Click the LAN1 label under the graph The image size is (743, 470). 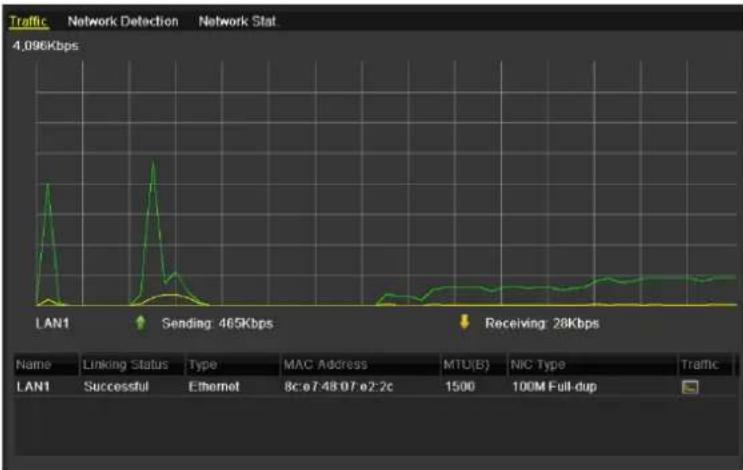click(52, 324)
